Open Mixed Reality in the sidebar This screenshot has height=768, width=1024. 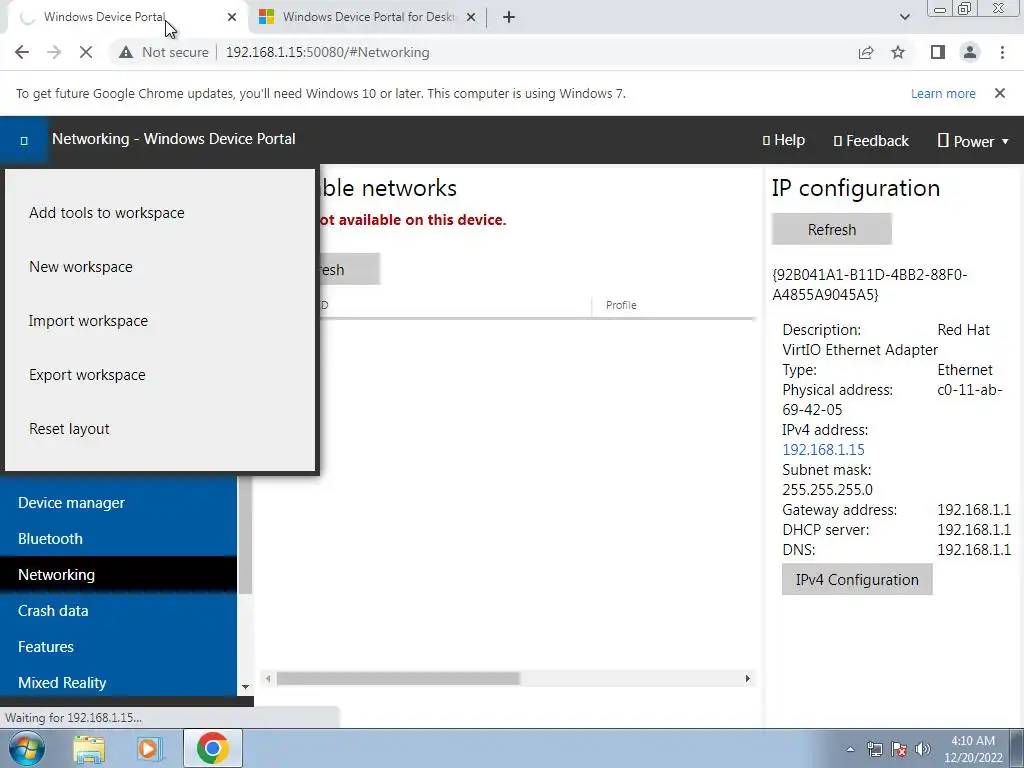pos(118,682)
